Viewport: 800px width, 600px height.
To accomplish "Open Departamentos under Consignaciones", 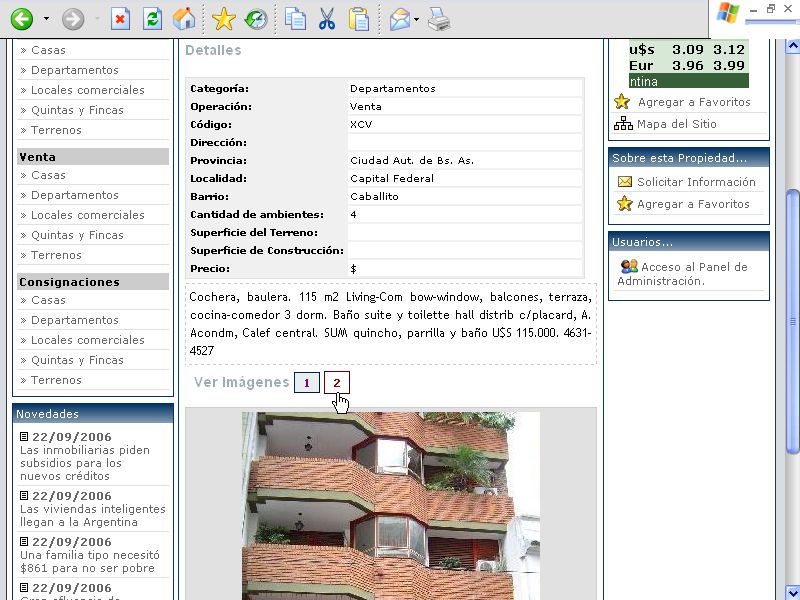I will [74, 320].
